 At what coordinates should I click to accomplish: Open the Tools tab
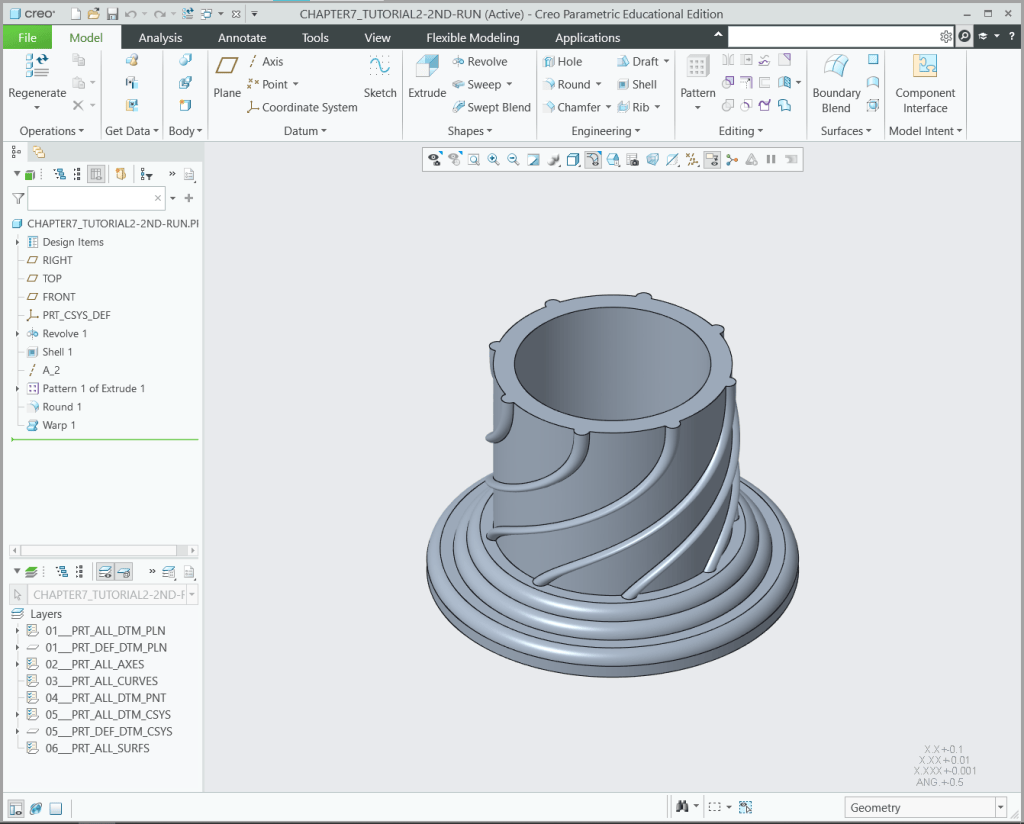pyautogui.click(x=315, y=37)
